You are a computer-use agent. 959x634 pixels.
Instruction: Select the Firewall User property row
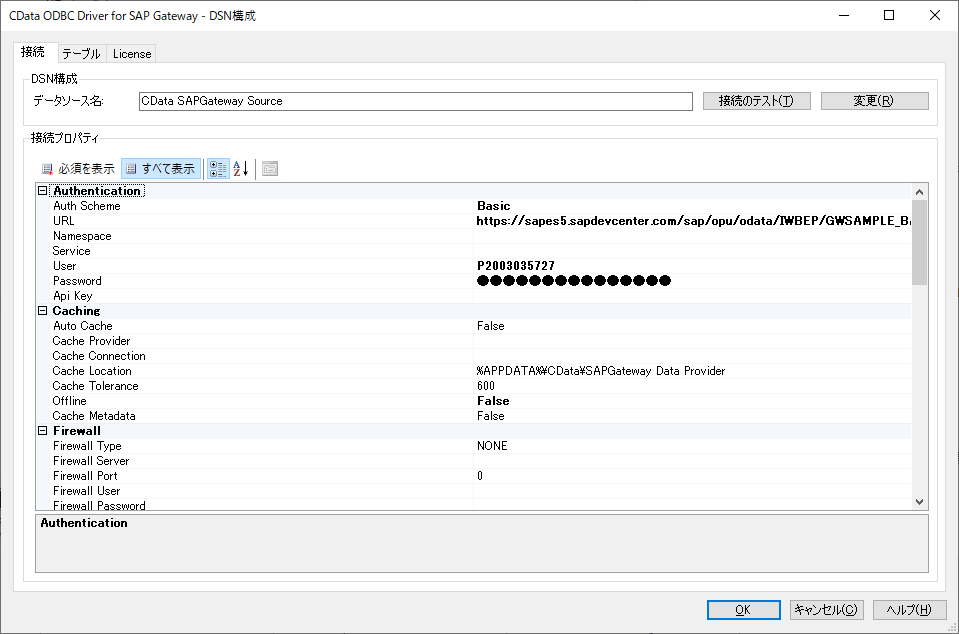[x=481, y=490]
